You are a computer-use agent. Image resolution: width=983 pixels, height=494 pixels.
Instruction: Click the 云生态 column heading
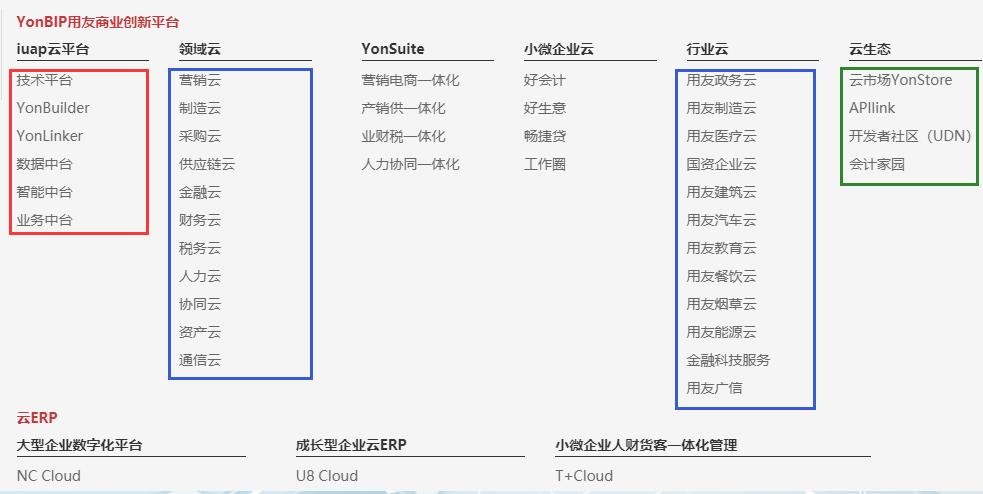point(870,49)
